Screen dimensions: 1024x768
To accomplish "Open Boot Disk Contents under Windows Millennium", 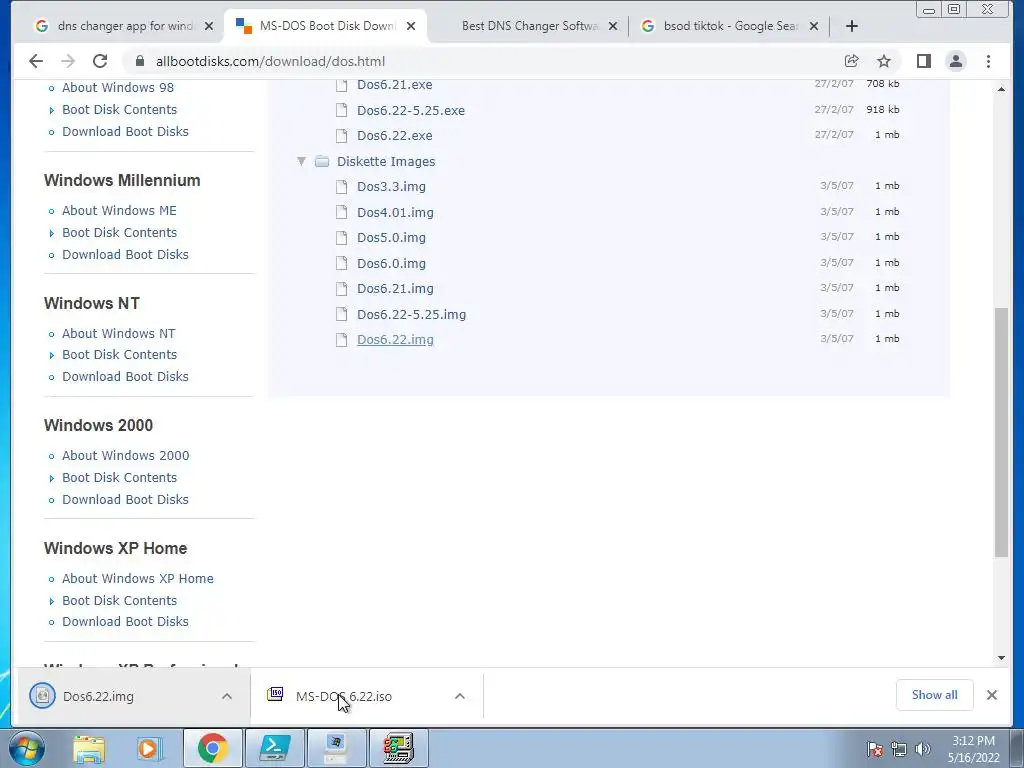I will point(120,232).
